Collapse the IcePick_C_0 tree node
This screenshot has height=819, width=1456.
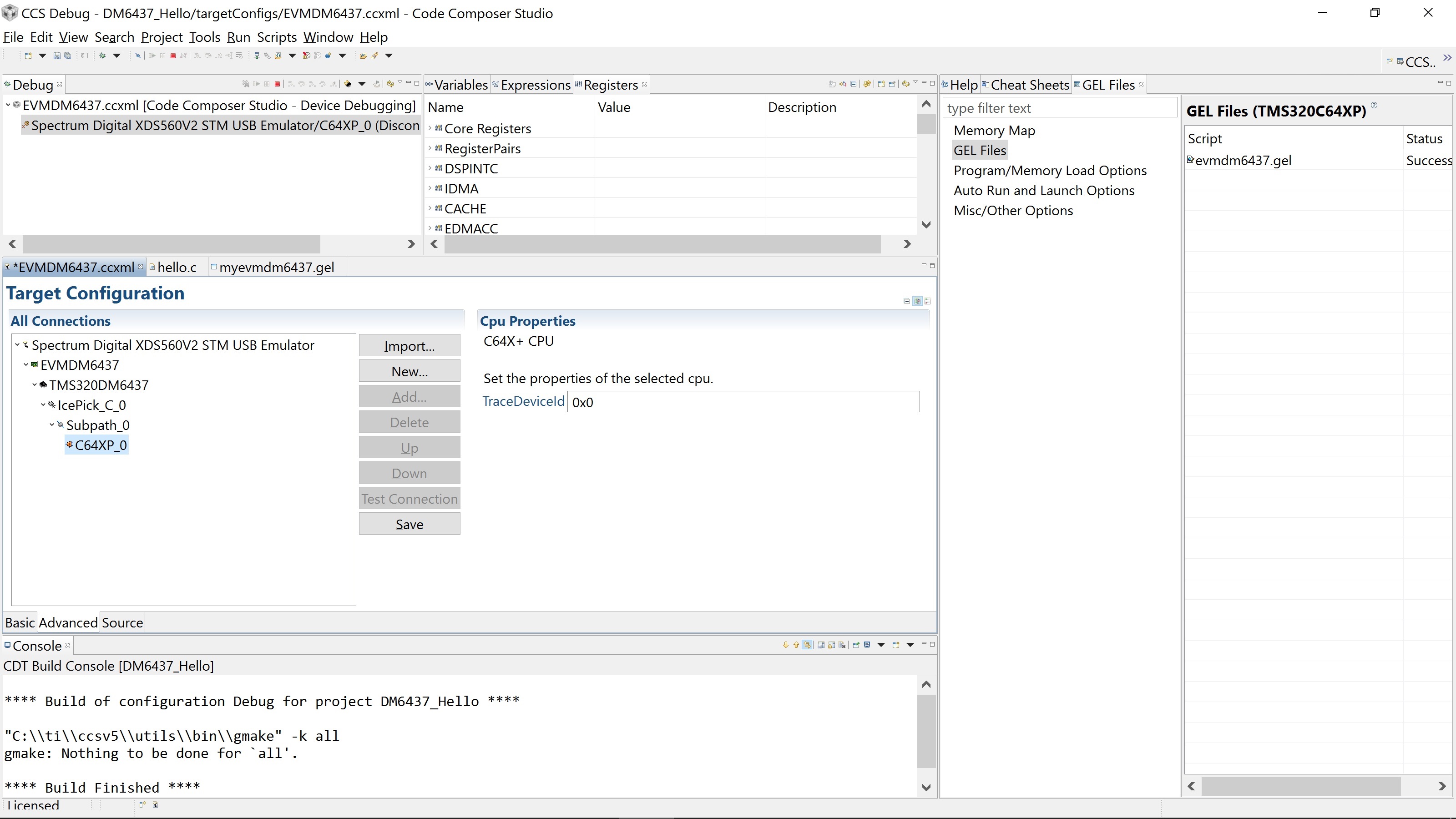click(43, 404)
